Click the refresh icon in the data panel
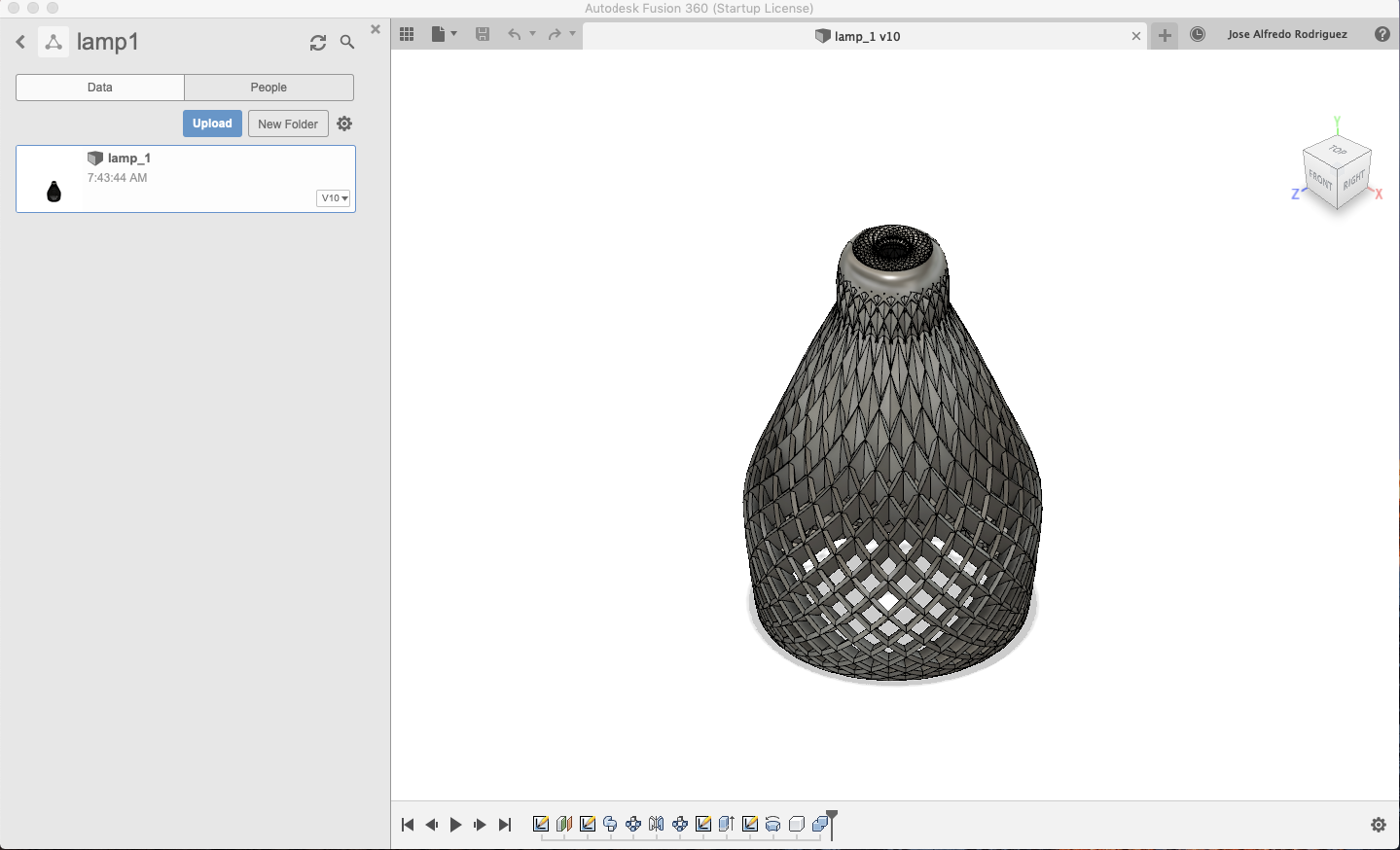 coord(318,42)
